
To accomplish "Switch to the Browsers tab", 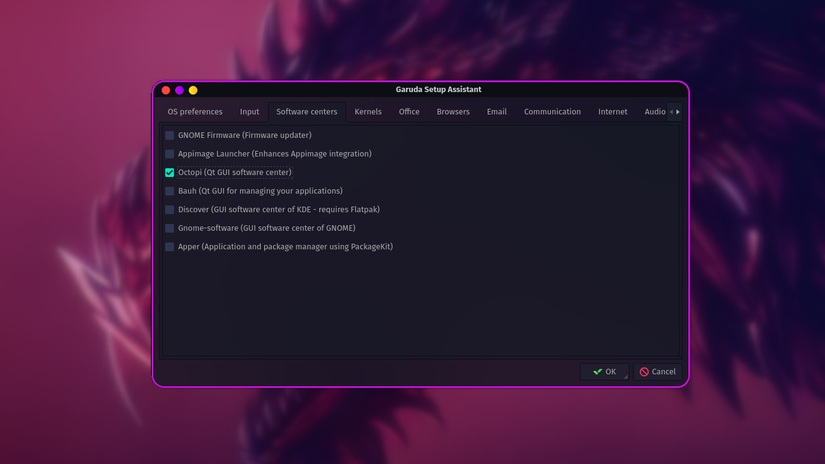I will point(453,112).
